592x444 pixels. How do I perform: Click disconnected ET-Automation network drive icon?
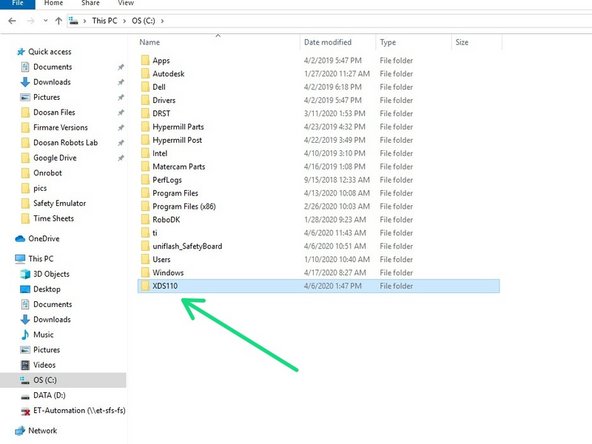[25, 411]
